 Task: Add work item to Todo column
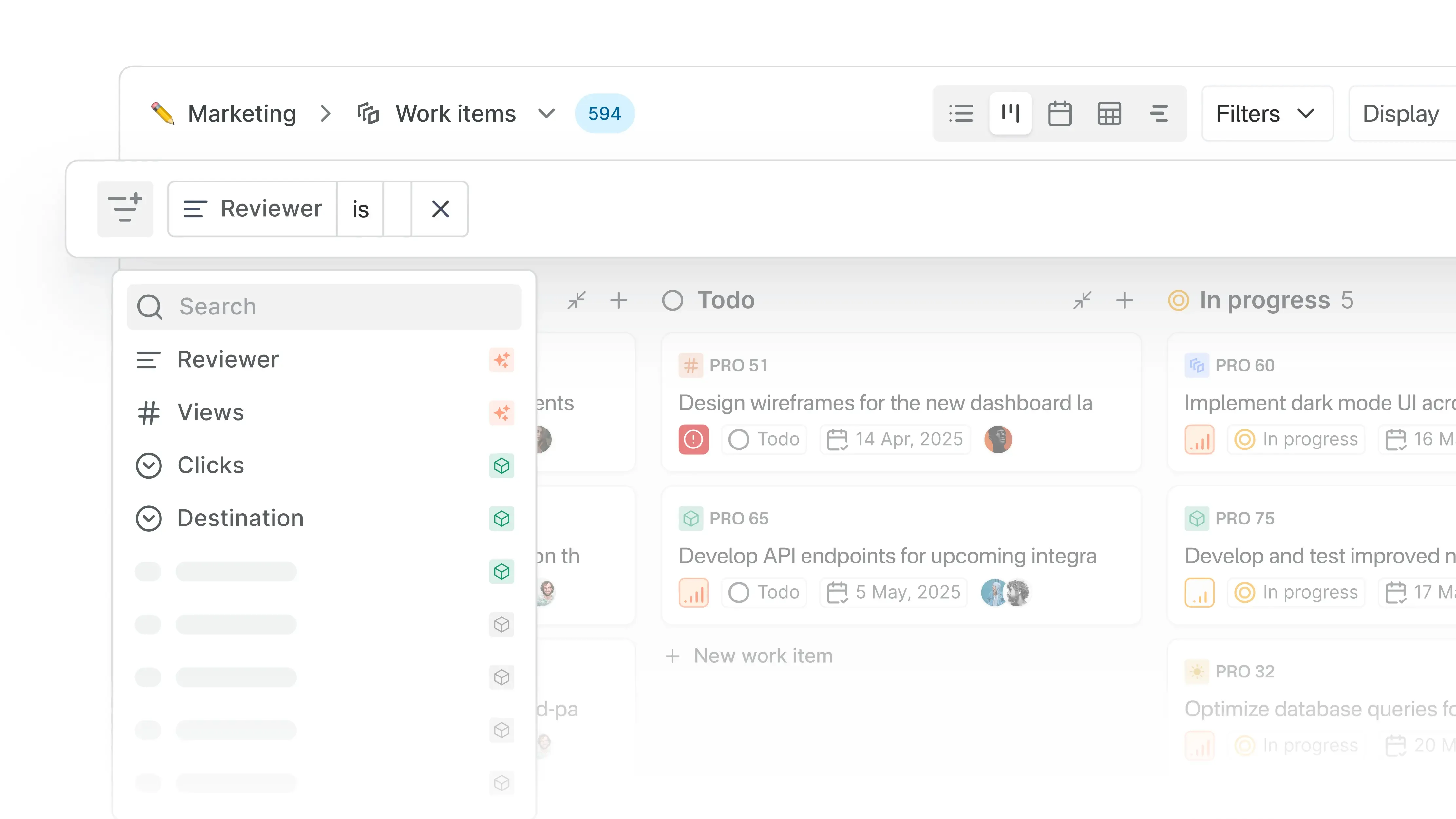point(1125,300)
